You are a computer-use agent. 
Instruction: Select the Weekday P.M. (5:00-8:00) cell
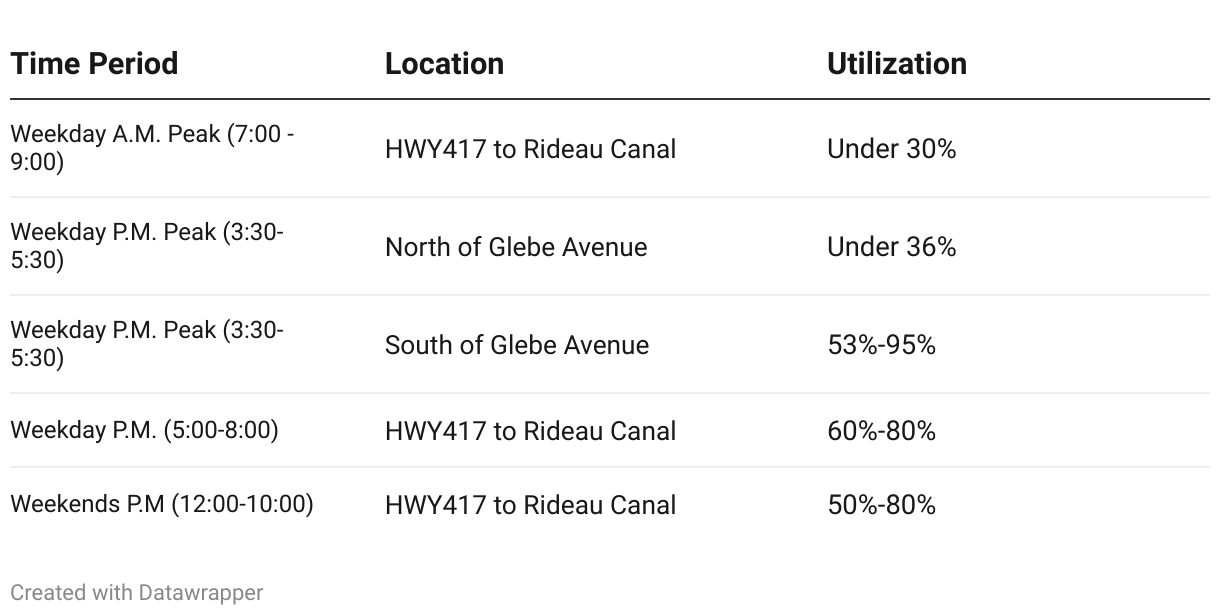point(144,430)
